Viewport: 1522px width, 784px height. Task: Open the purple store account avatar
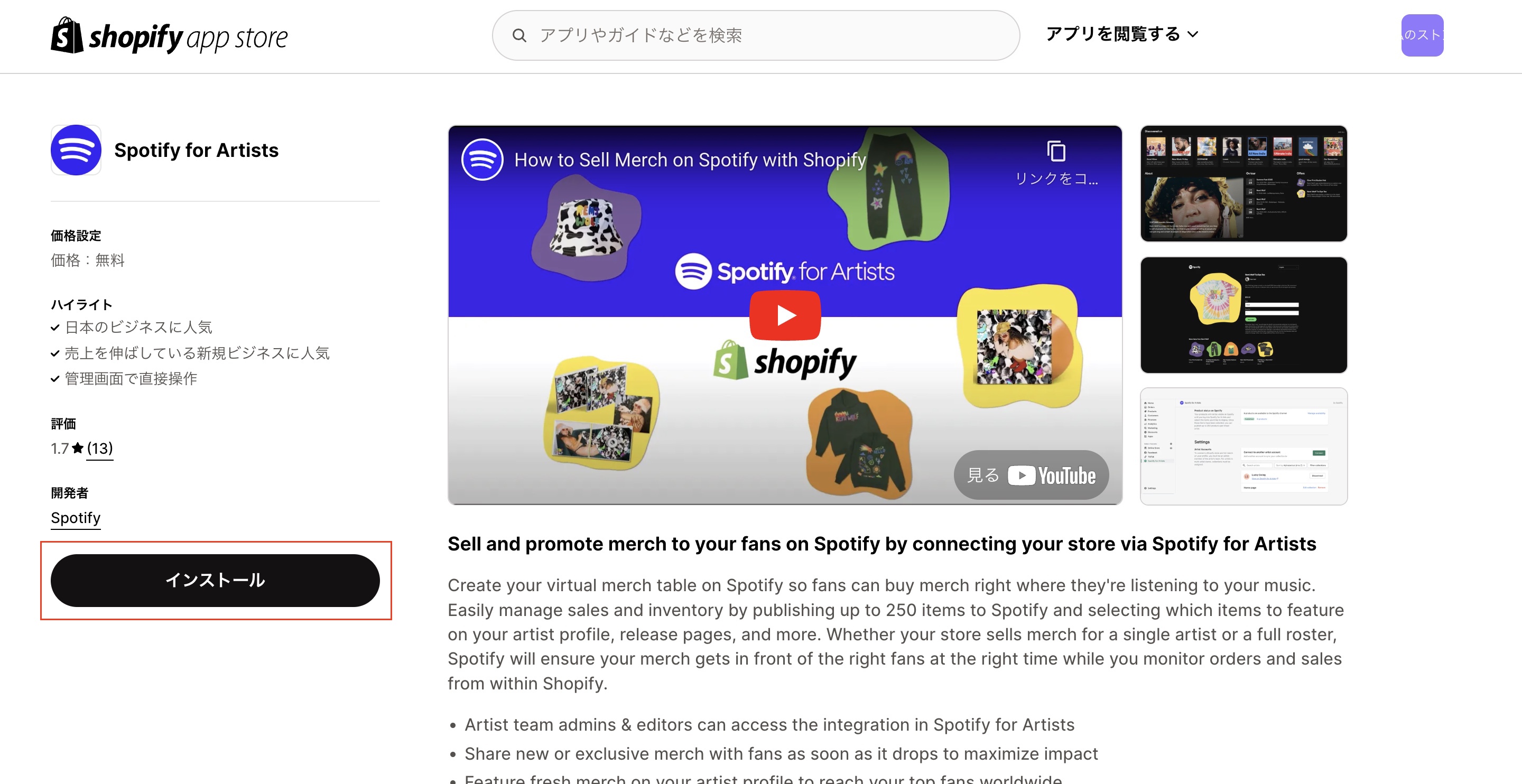pos(1422,35)
